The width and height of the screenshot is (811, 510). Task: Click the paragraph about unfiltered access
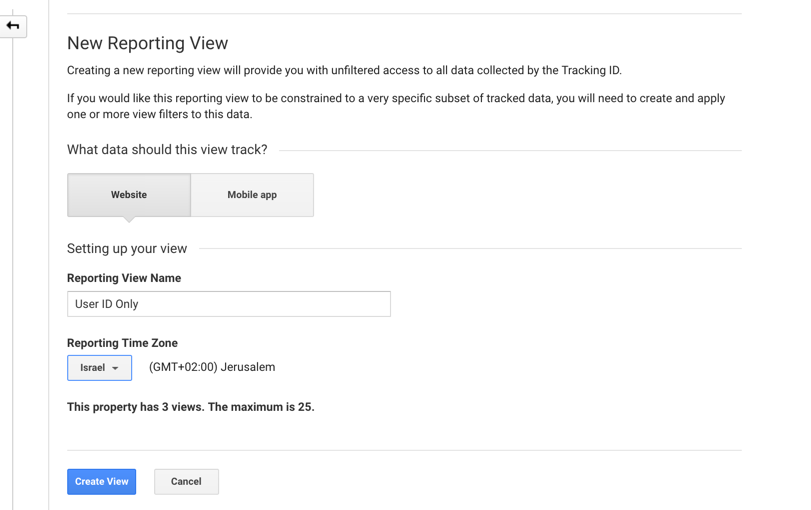tap(344, 70)
